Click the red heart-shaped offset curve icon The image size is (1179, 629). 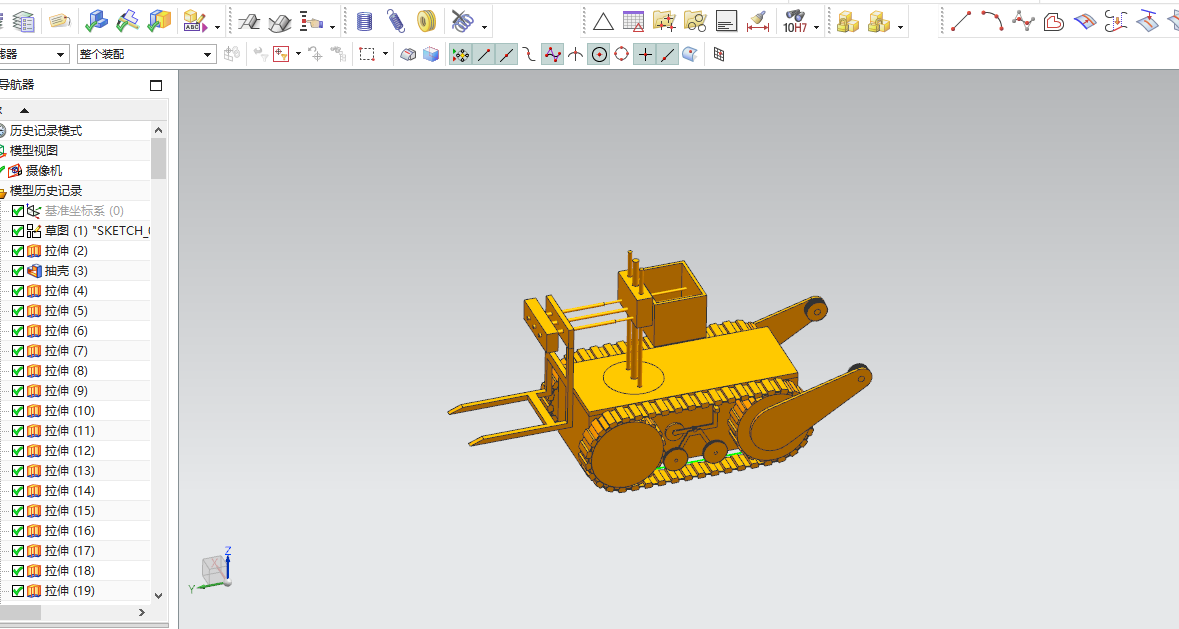(x=1054, y=22)
